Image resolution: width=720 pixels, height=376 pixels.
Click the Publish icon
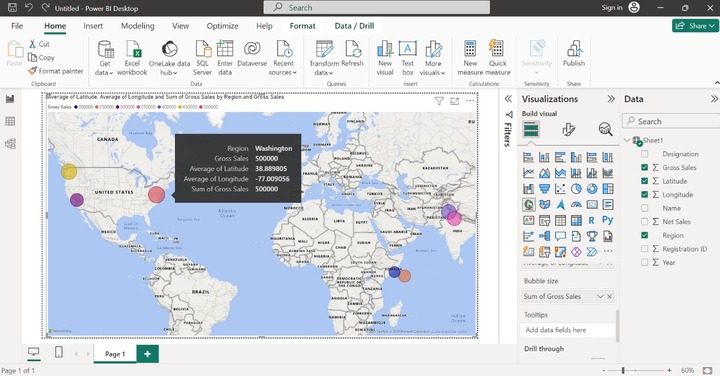(574, 54)
